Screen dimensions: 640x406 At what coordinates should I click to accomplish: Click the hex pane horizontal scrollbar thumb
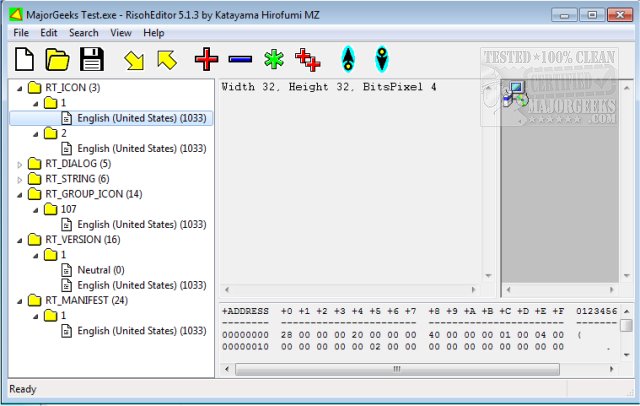click(x=397, y=369)
